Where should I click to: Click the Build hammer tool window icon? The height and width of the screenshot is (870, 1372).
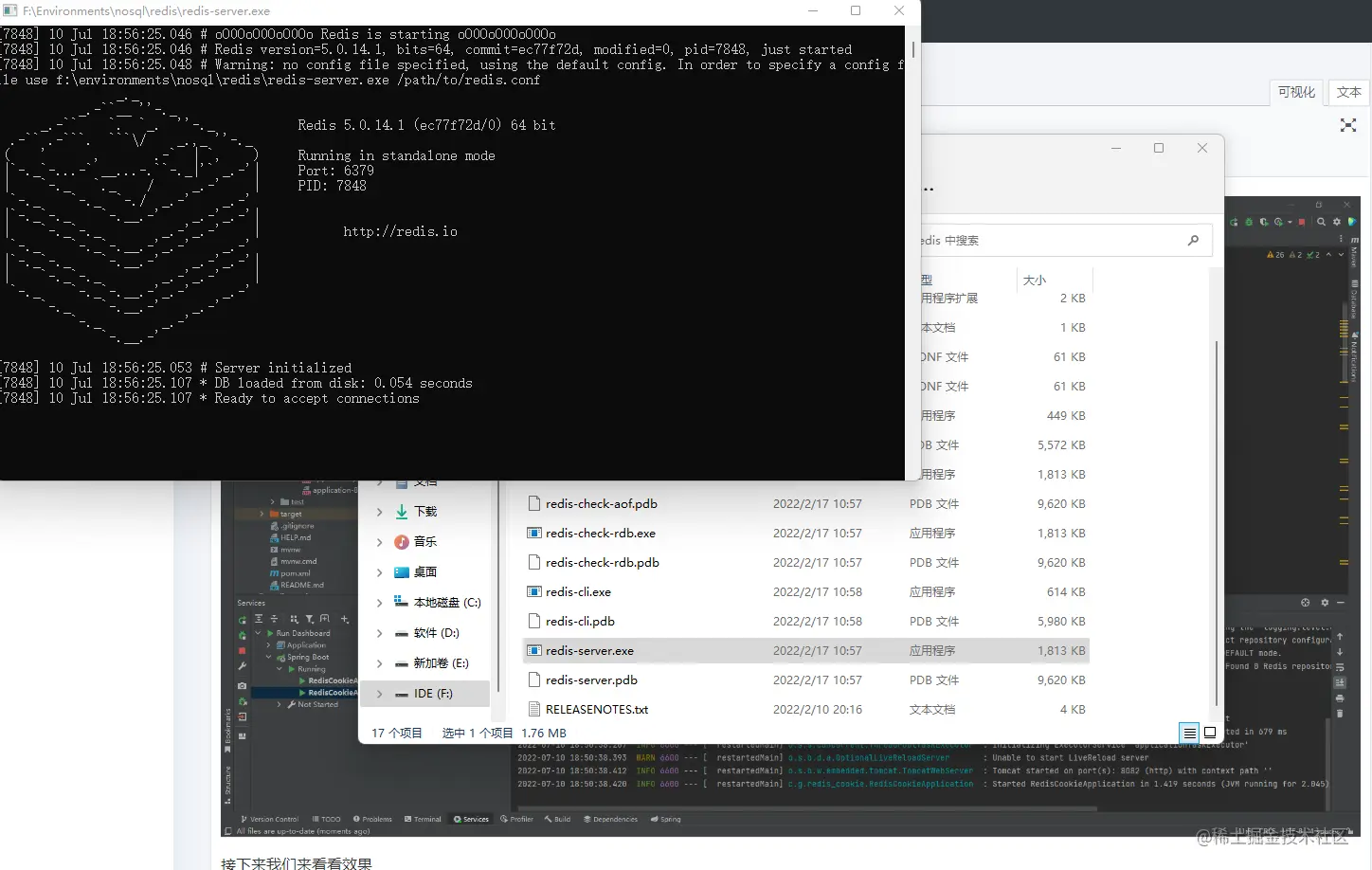pyautogui.click(x=559, y=819)
